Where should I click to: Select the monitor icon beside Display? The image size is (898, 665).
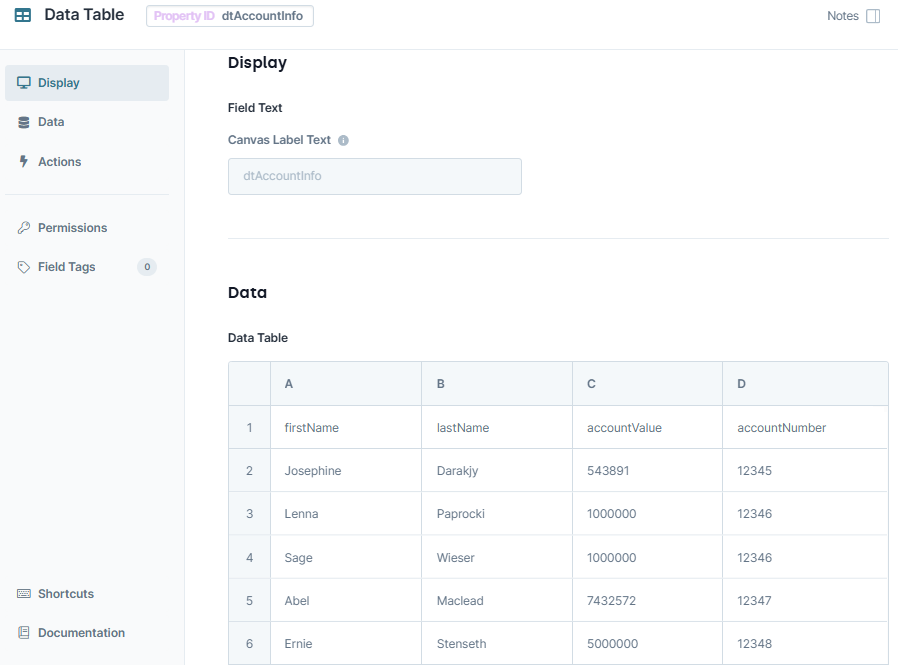(x=23, y=82)
